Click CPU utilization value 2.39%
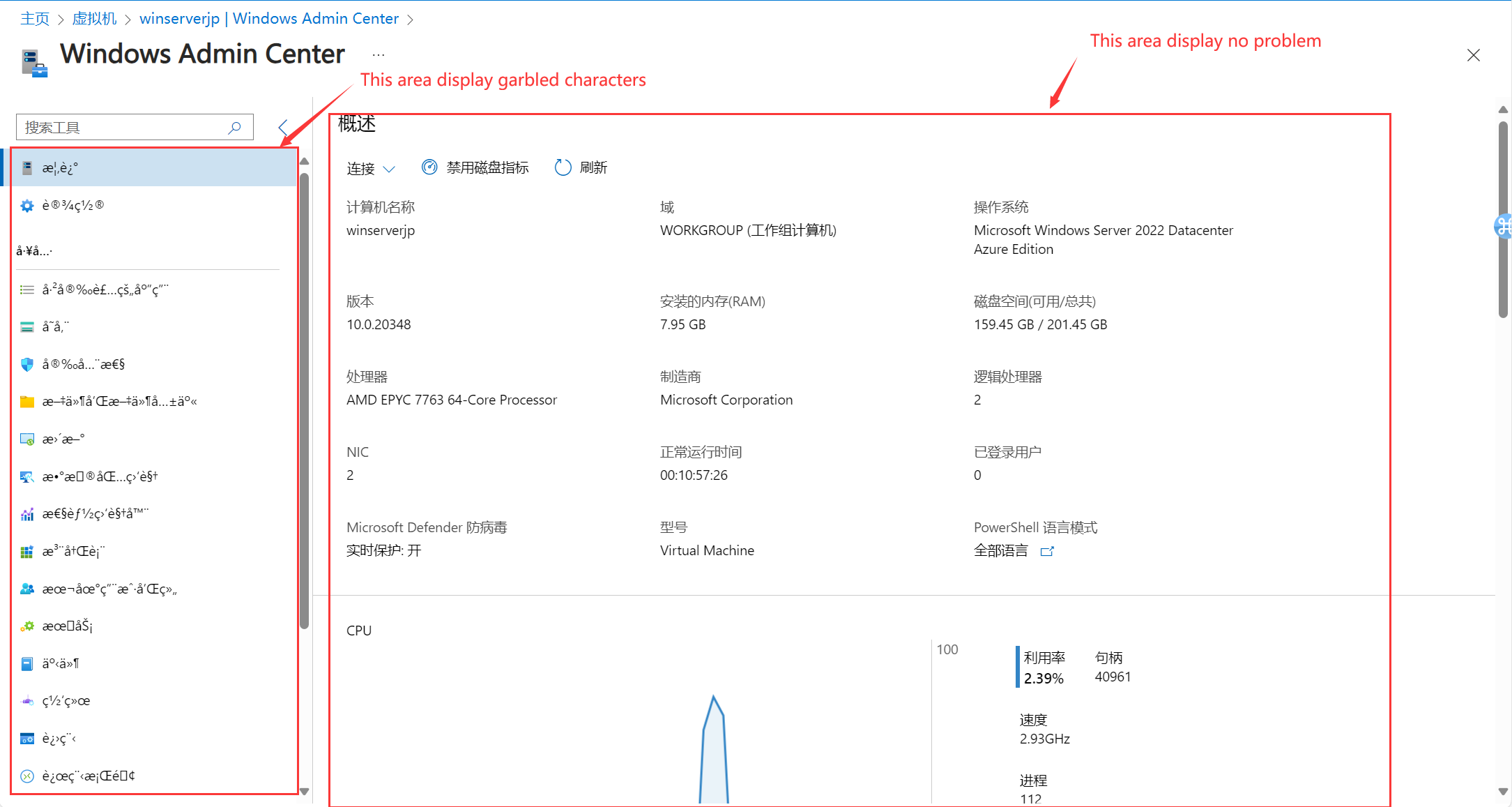The image size is (1512, 807). [1044, 678]
